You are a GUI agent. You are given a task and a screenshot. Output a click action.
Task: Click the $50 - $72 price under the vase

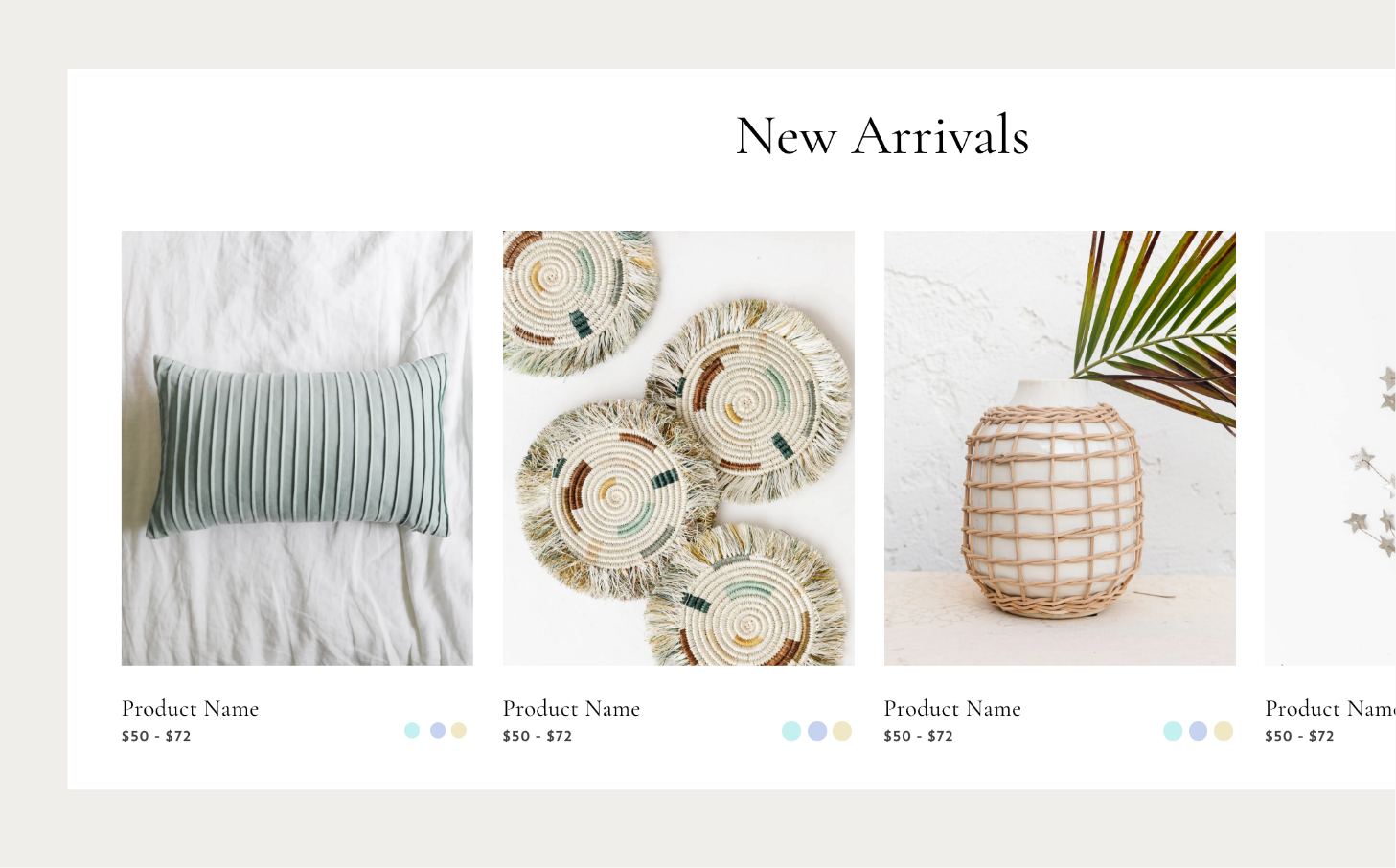point(919,736)
